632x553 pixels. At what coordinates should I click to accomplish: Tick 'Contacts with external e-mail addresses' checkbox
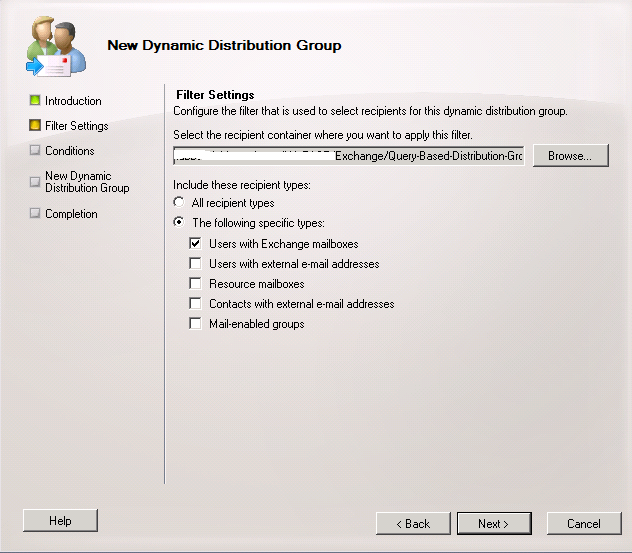tap(196, 304)
